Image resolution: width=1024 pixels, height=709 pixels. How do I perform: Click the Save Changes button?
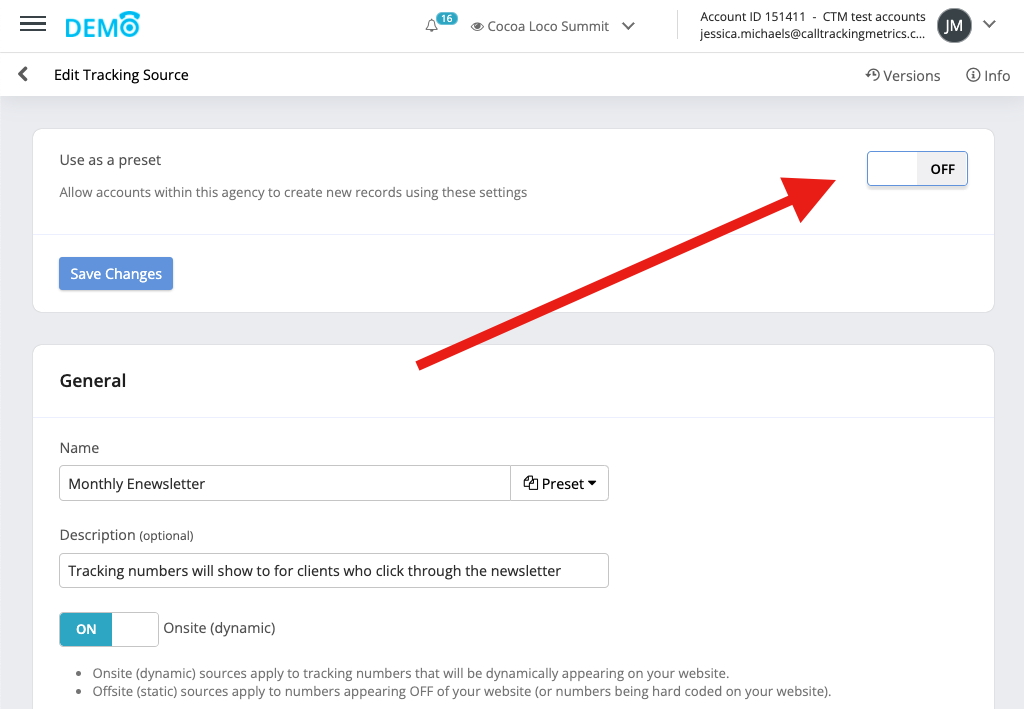pyautogui.click(x=116, y=274)
